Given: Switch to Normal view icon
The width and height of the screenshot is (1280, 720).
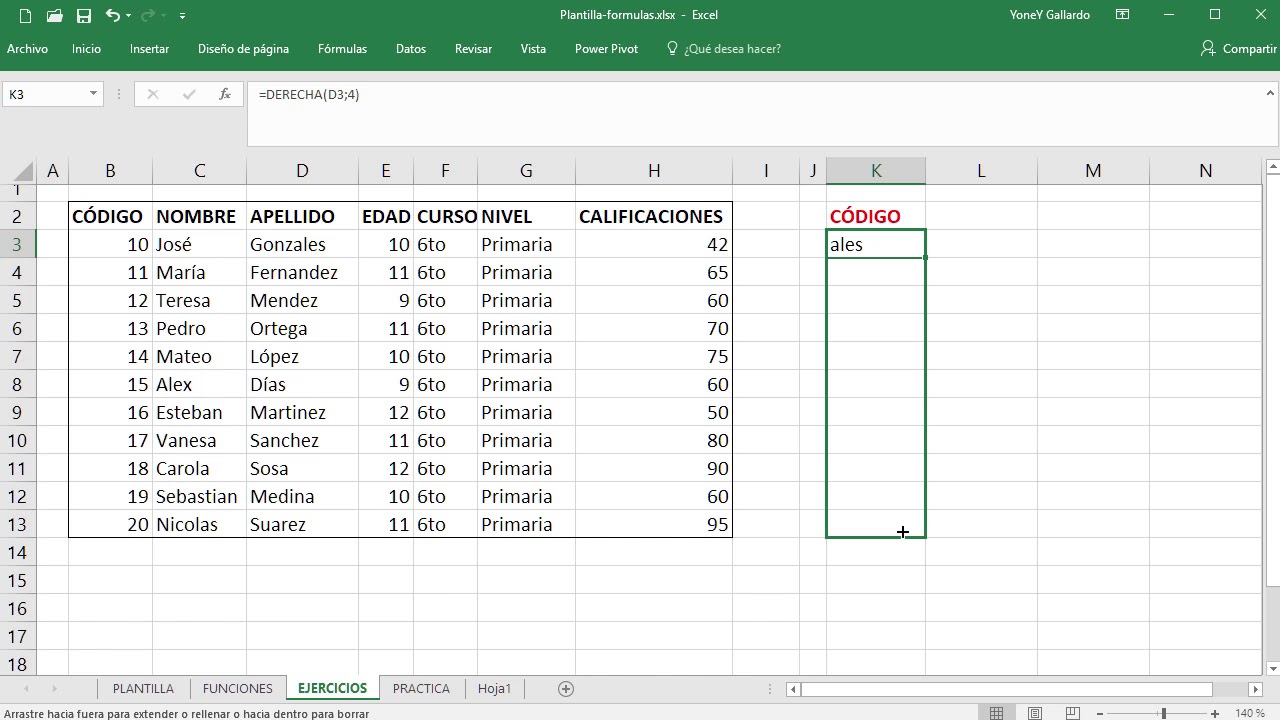Looking at the screenshot, I should 996,713.
